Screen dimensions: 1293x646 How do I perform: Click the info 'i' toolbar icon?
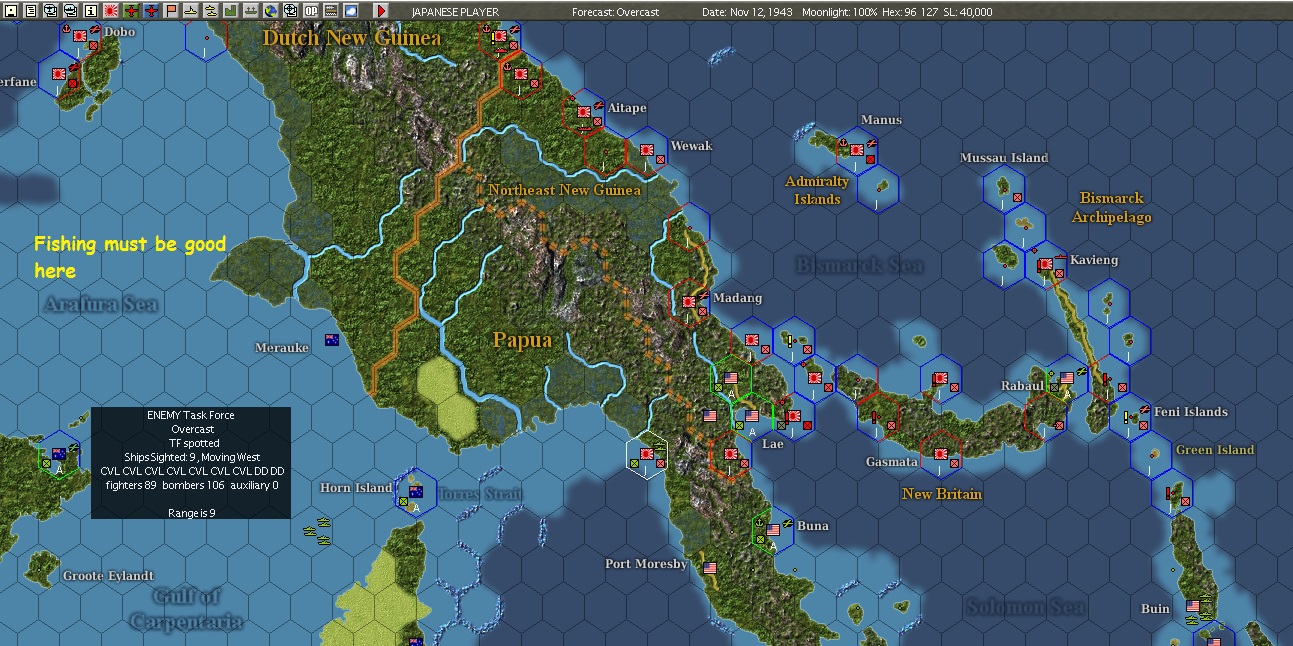pos(90,11)
